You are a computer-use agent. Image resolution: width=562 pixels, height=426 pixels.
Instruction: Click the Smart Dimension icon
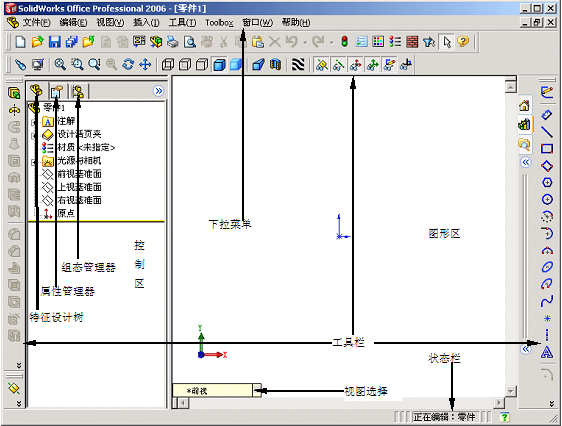[x=547, y=115]
